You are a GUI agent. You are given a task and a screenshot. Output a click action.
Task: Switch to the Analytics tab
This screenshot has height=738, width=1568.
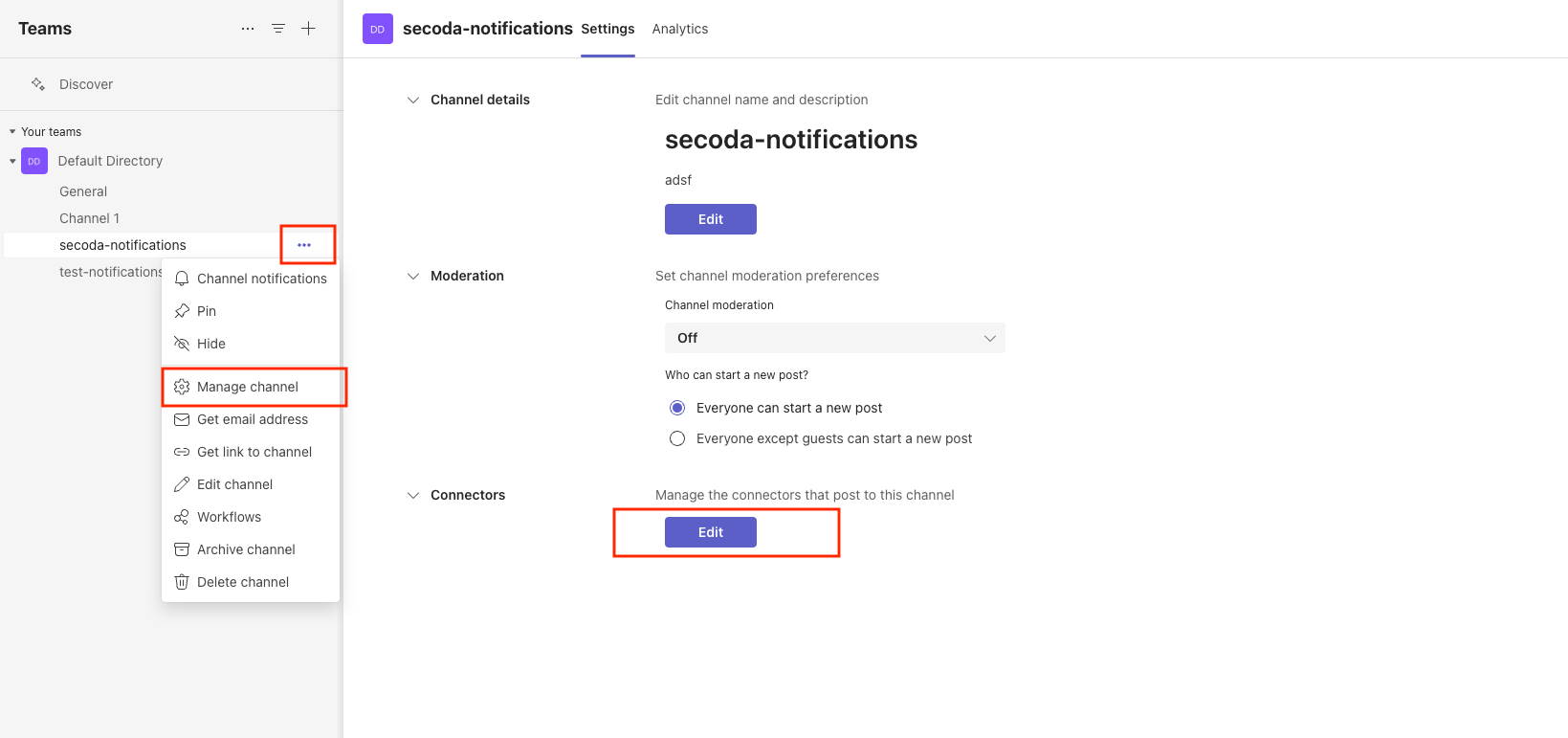680,29
